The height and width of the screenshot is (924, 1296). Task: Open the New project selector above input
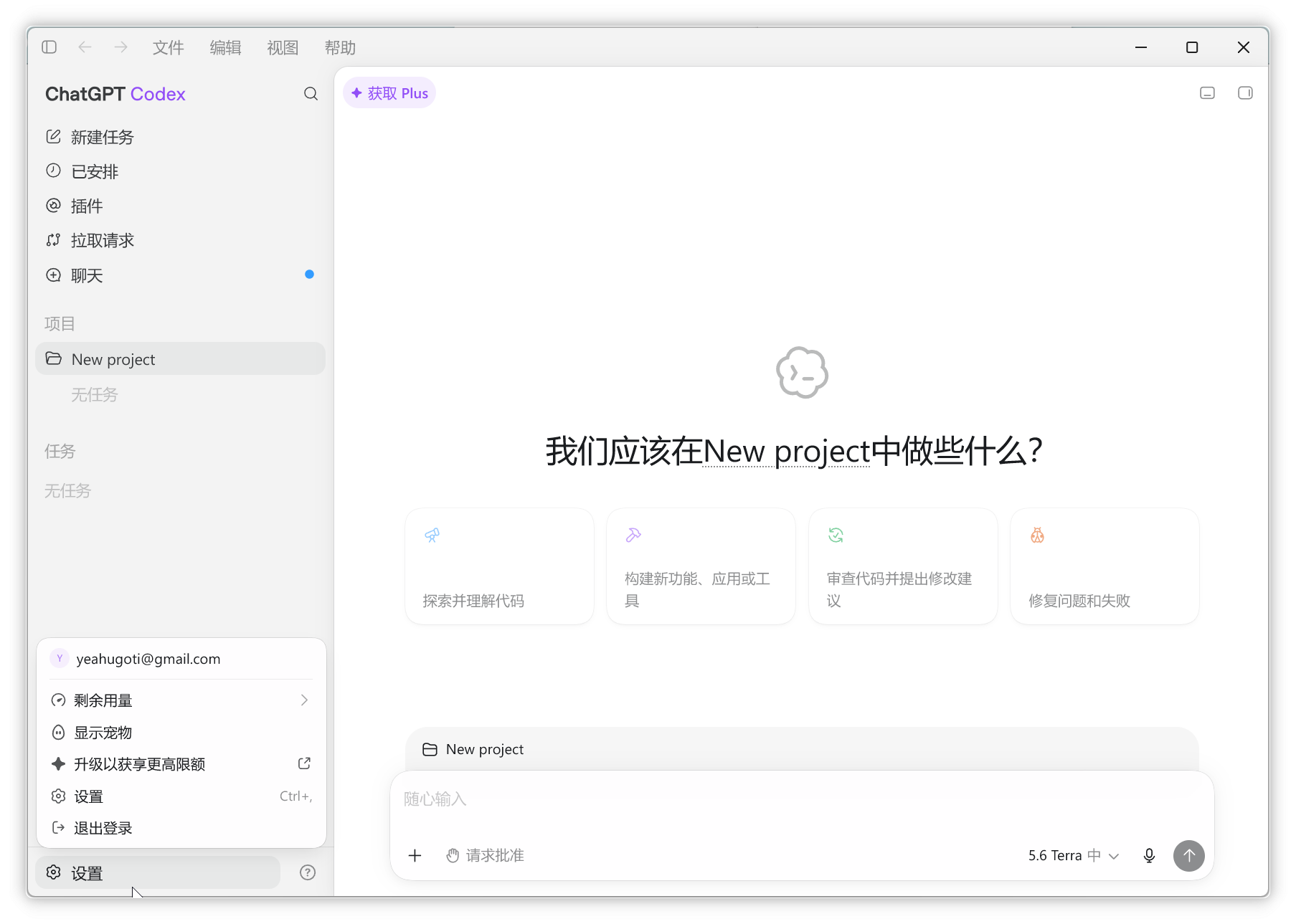[473, 749]
